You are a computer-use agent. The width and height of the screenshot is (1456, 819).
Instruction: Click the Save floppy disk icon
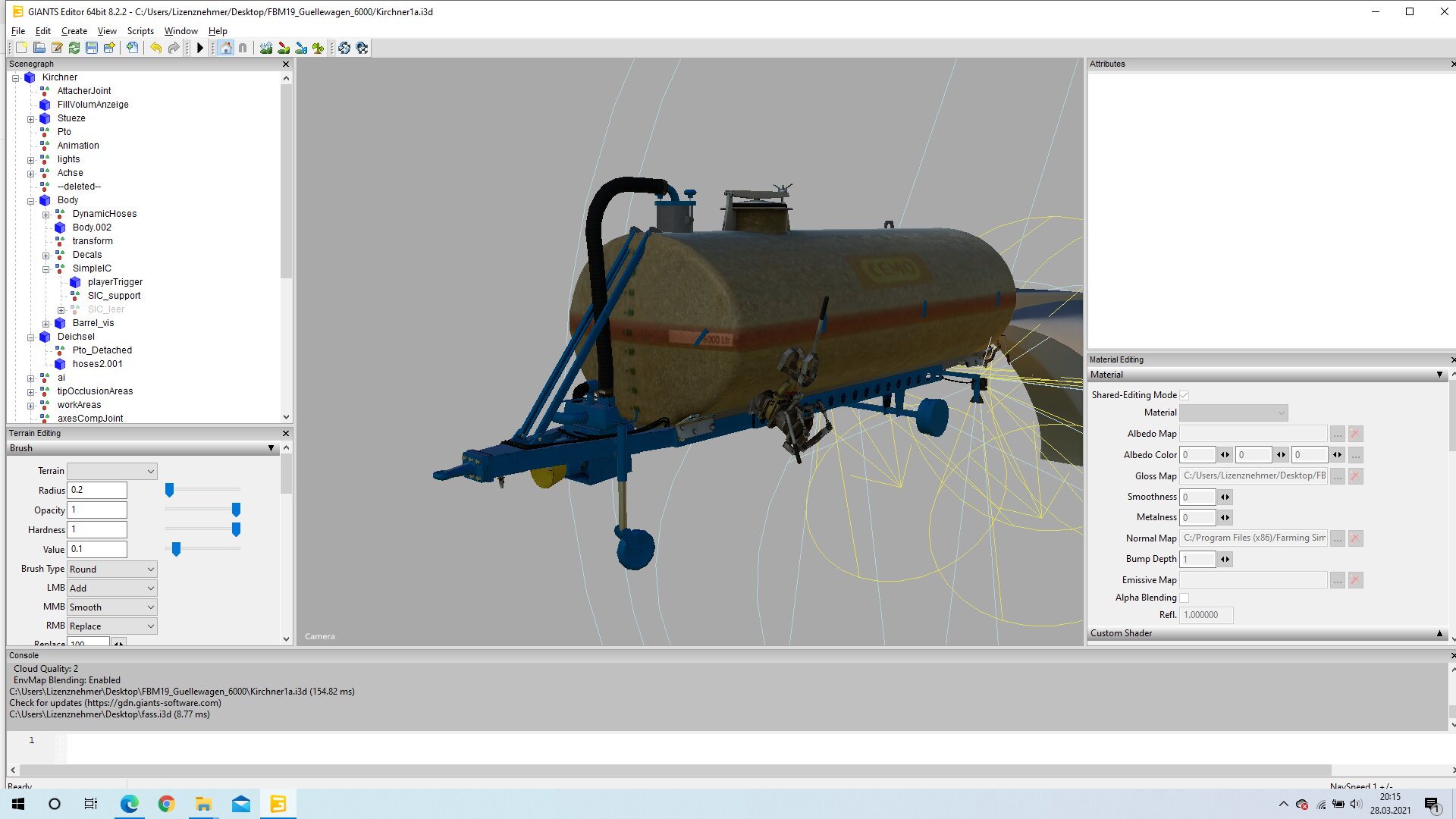92,48
